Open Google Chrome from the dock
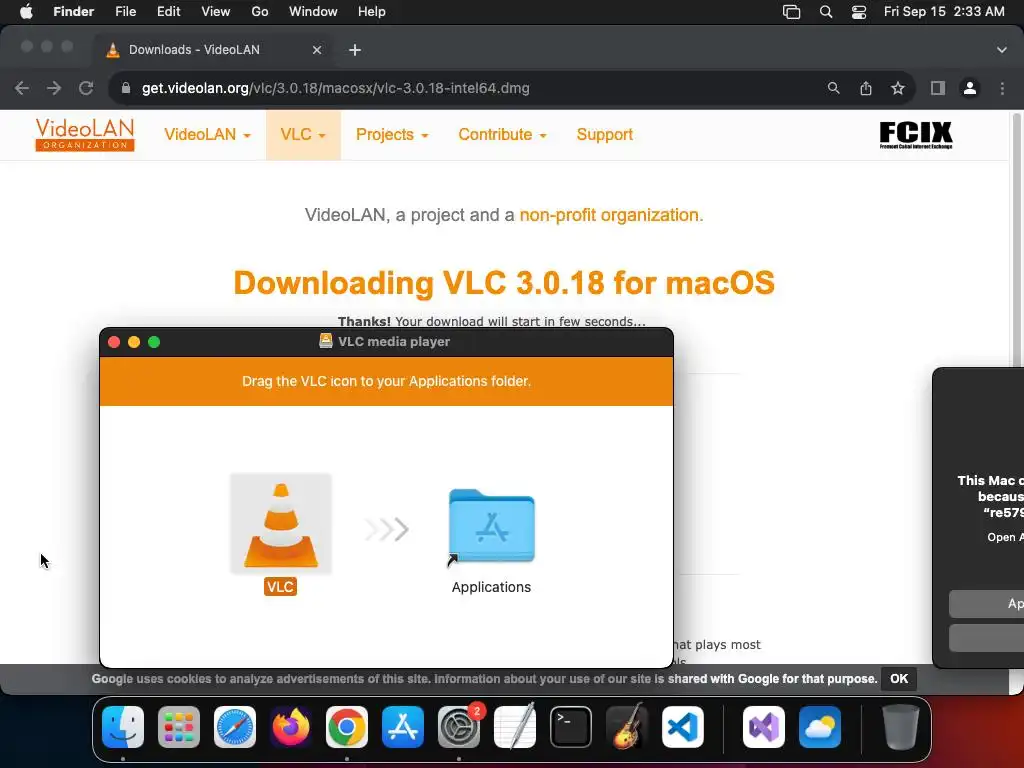This screenshot has height=768, width=1024. 347,727
